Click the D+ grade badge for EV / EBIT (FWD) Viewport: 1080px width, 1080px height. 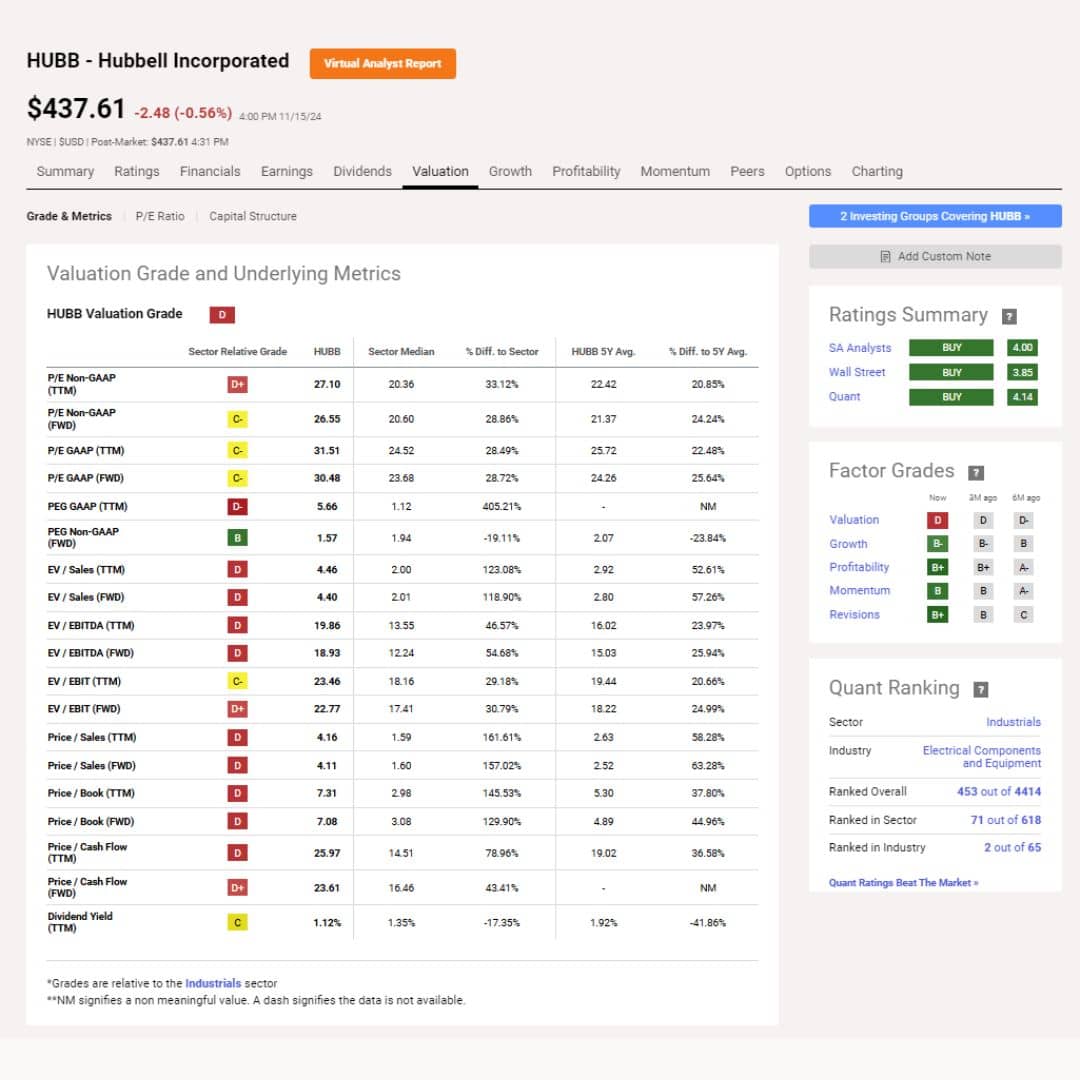pyautogui.click(x=237, y=709)
